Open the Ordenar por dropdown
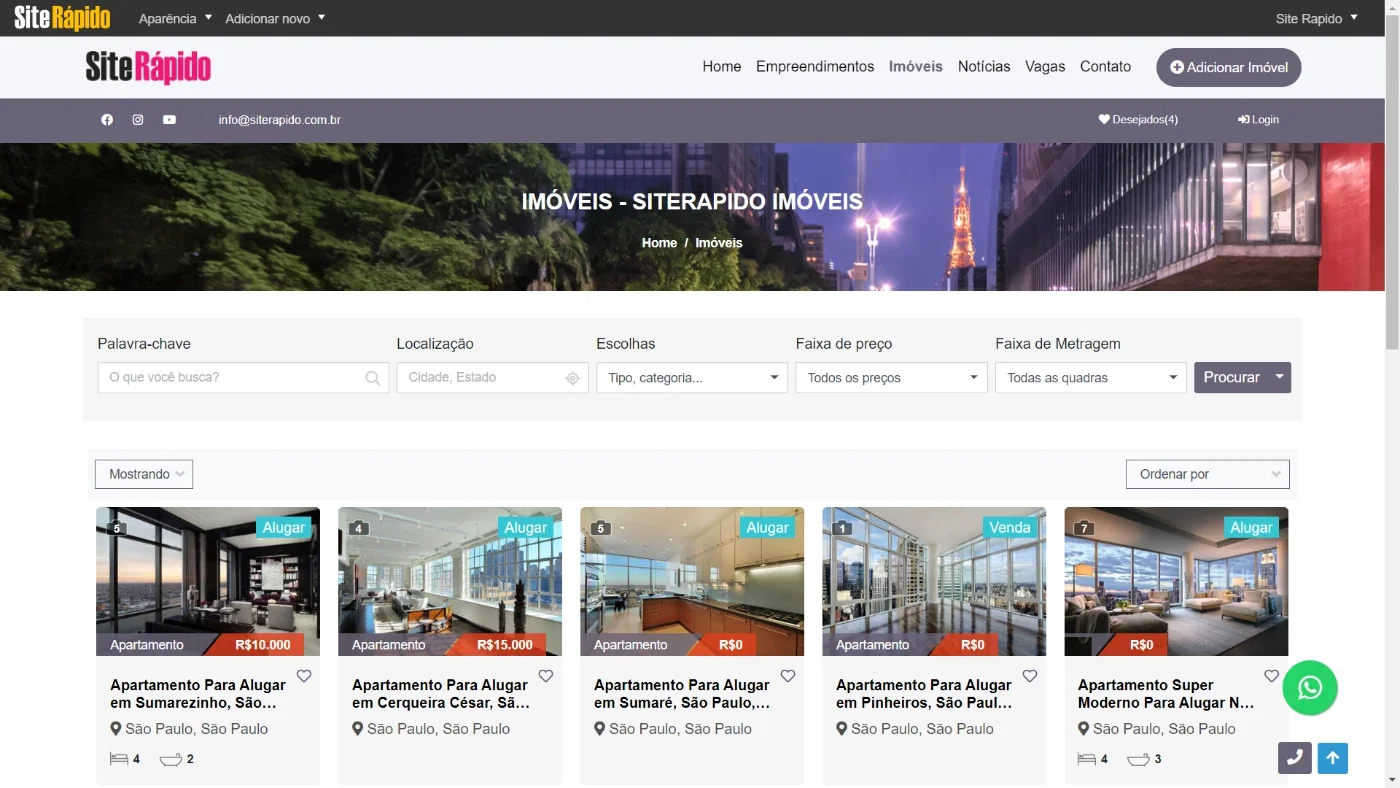1400x788 pixels. (x=1208, y=474)
